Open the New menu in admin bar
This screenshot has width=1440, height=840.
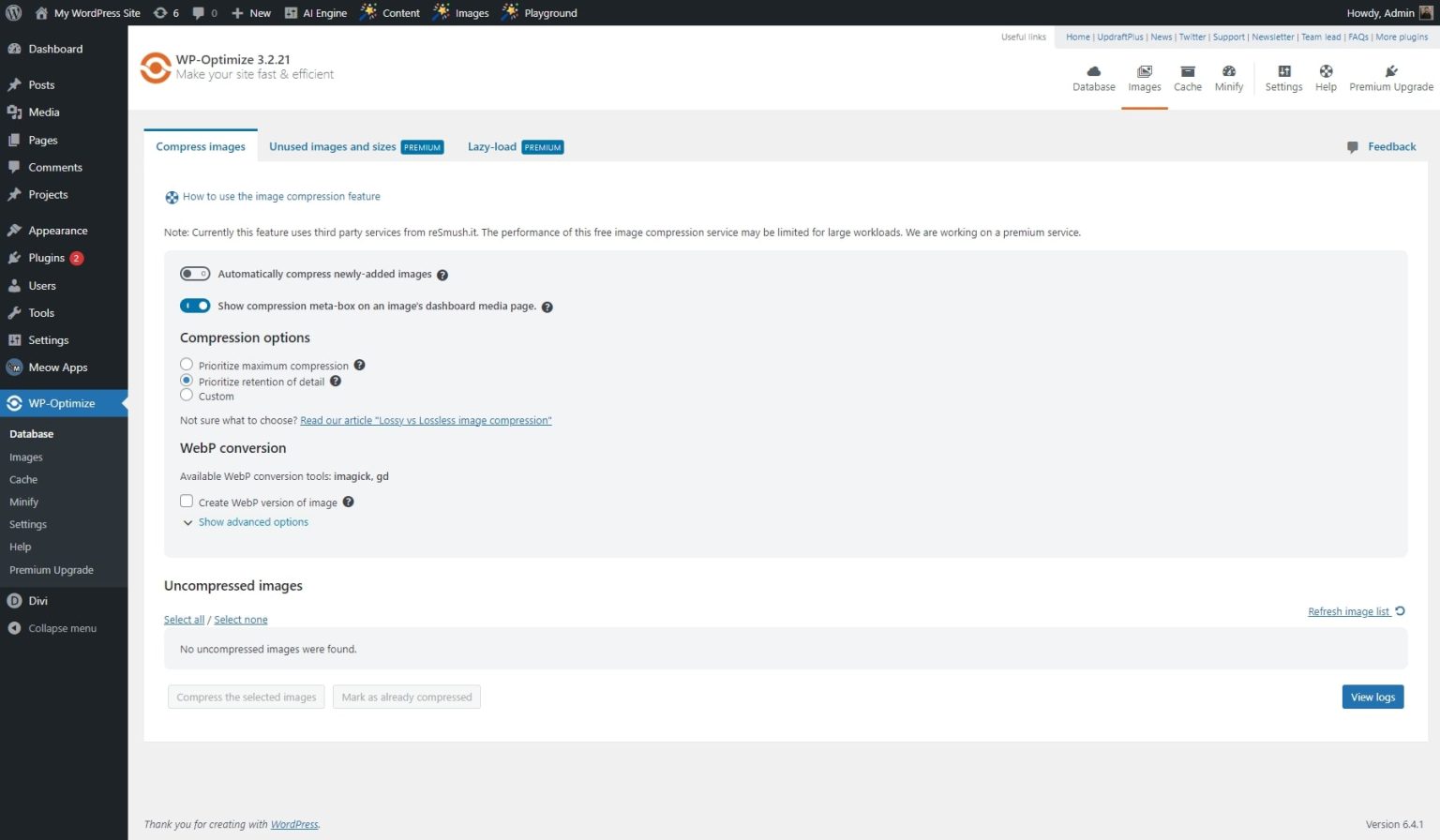251,12
